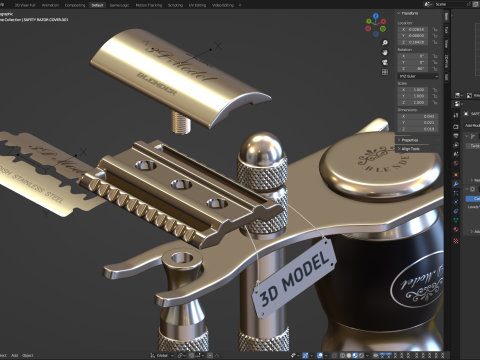The width and height of the screenshot is (480, 360).
Task: Select the Dimensions X value field
Action: [418, 116]
